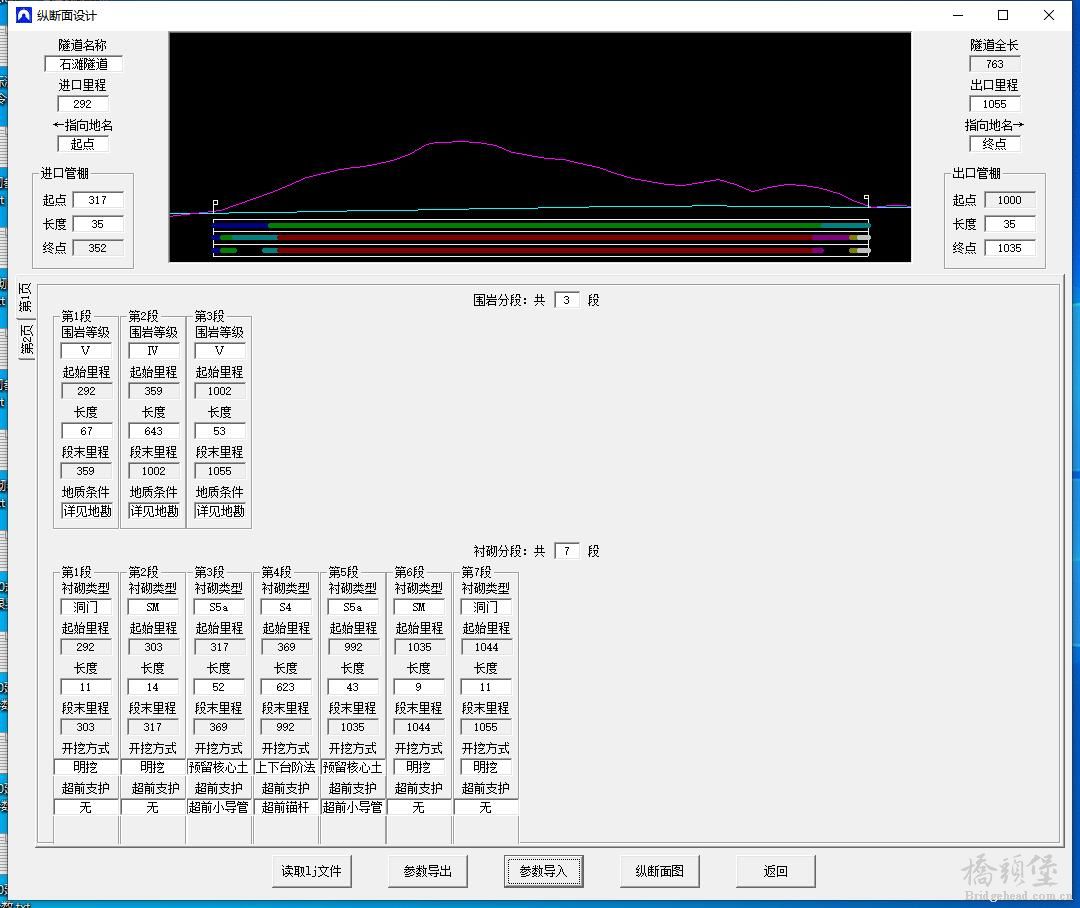The width and height of the screenshot is (1080, 908).
Task: Edit 衬砌 第2段 长度 field 14
Action: [153, 688]
